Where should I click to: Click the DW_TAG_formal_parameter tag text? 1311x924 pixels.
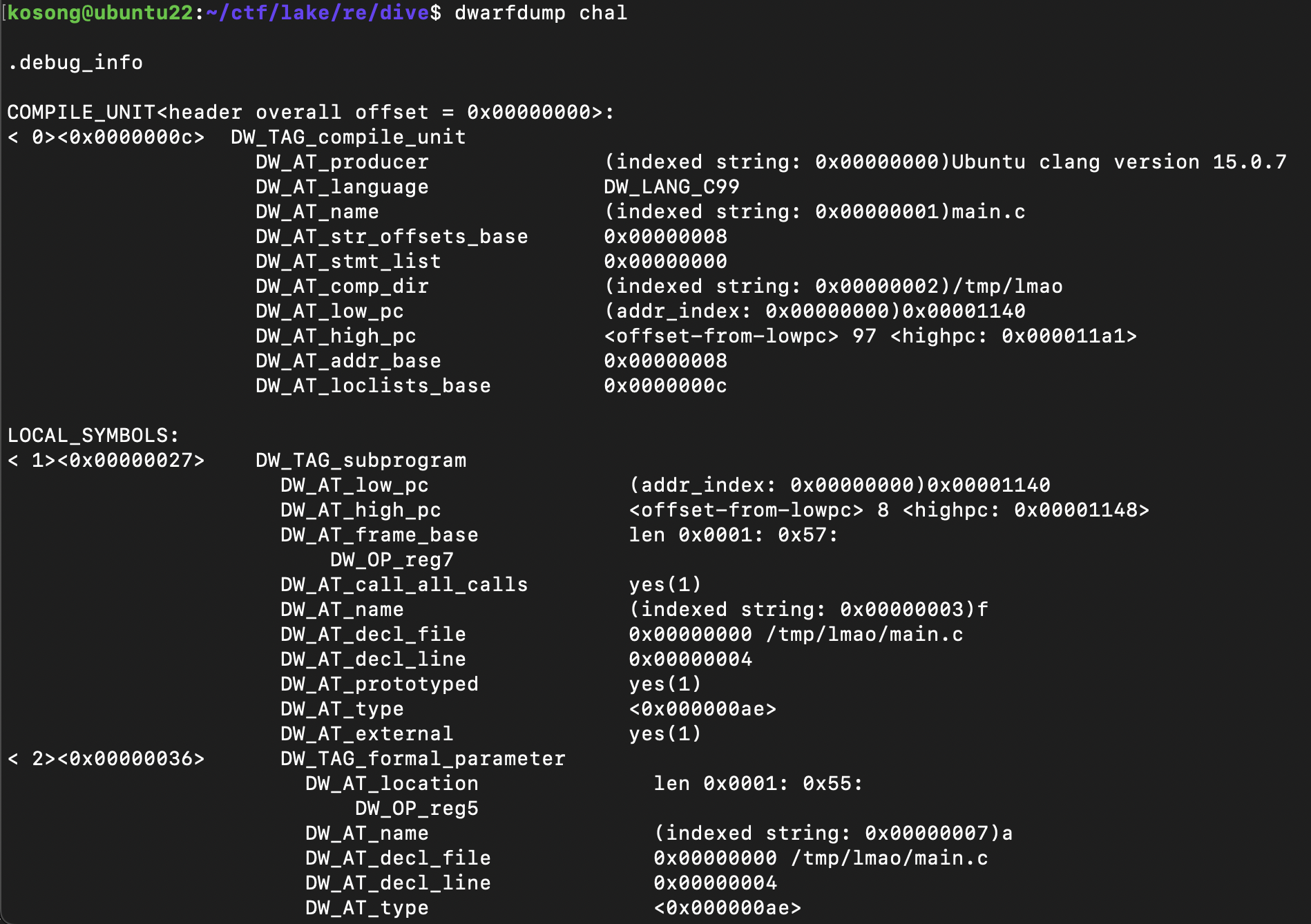tap(423, 759)
